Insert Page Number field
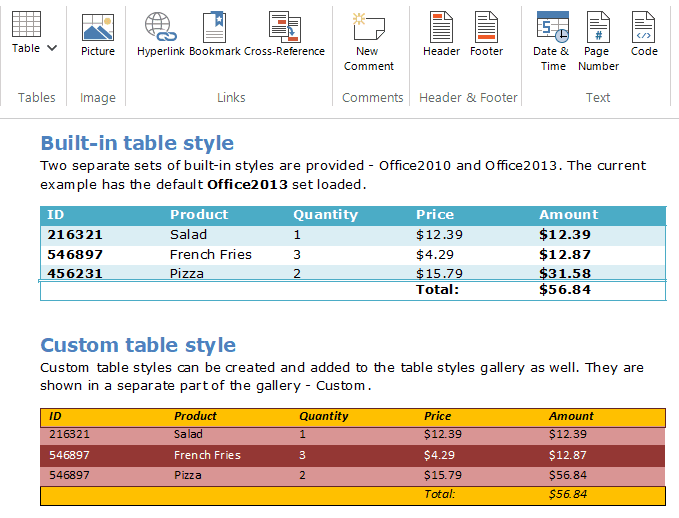Screen dimensions: 679x518 click(598, 42)
